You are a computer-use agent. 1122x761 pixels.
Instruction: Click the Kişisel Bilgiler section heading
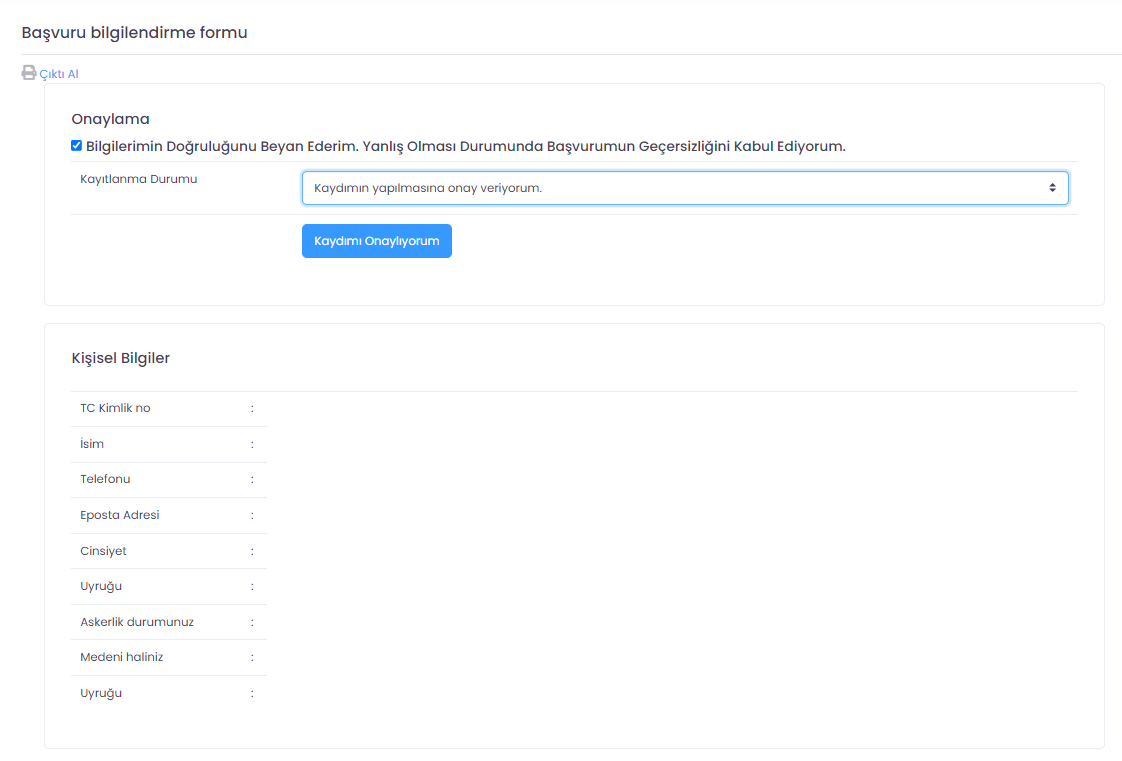click(x=120, y=358)
